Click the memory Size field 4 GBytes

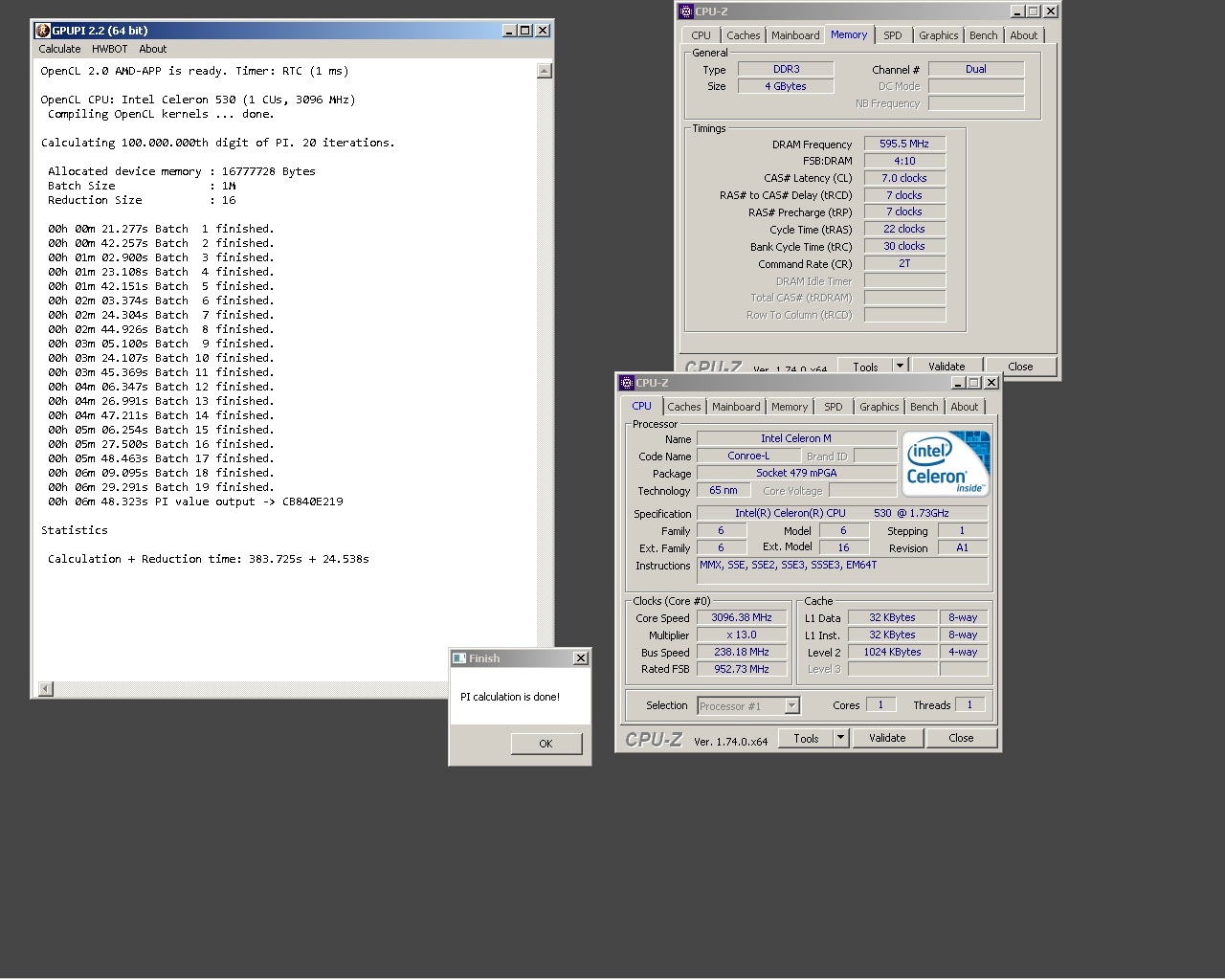pyautogui.click(x=787, y=86)
